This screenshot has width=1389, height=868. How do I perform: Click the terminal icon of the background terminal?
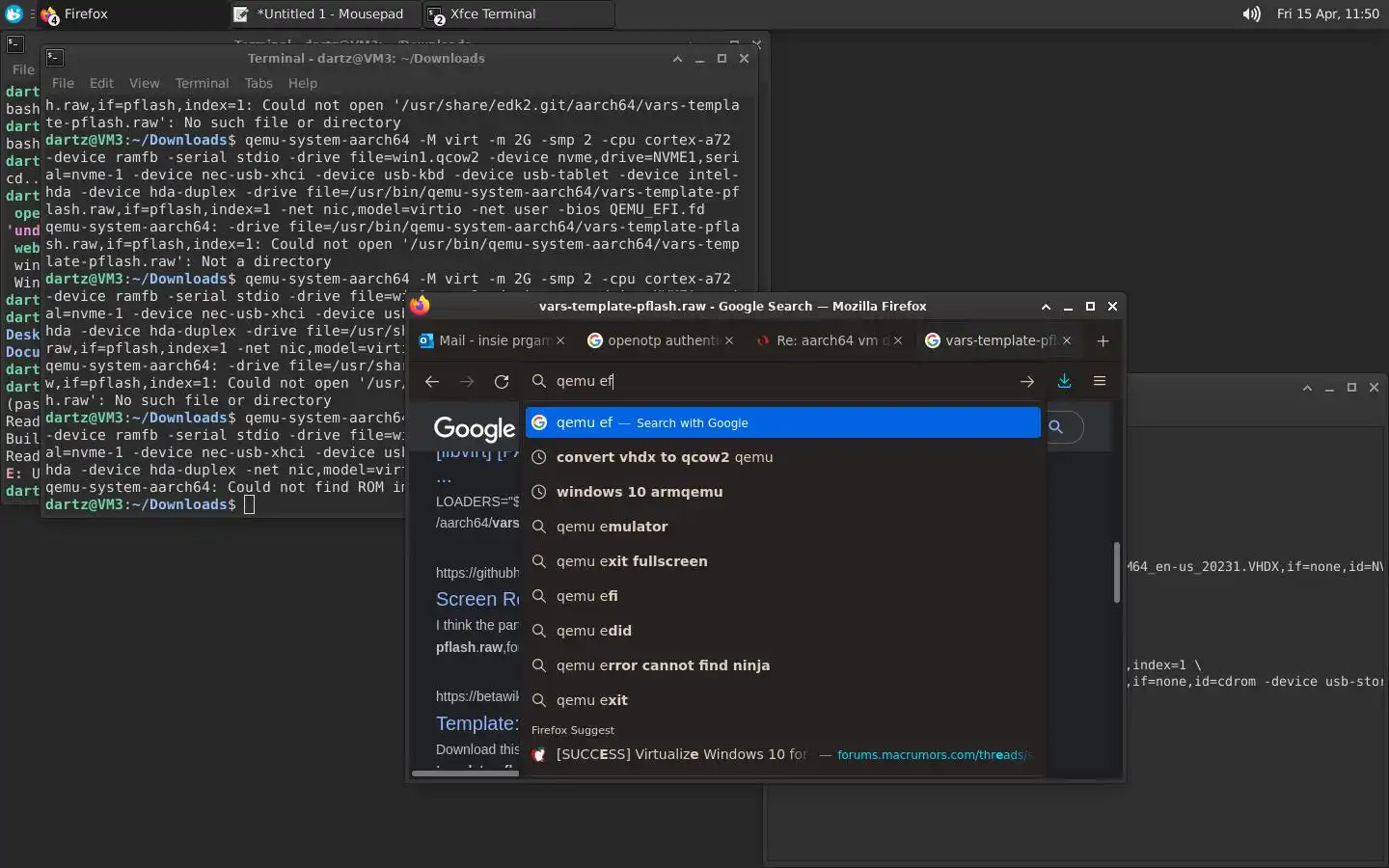coord(14,43)
